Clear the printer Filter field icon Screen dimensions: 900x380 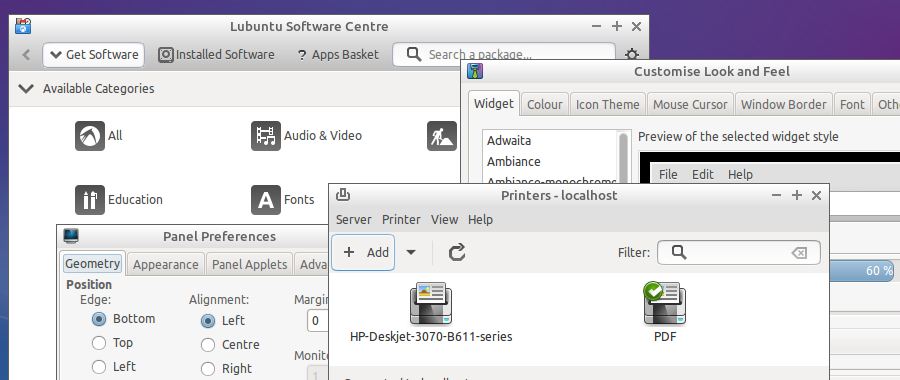[799, 253]
